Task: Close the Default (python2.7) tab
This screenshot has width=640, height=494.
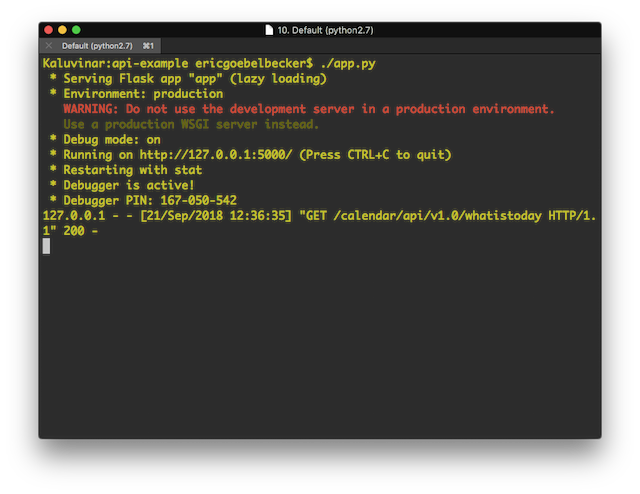Action: tap(49, 46)
